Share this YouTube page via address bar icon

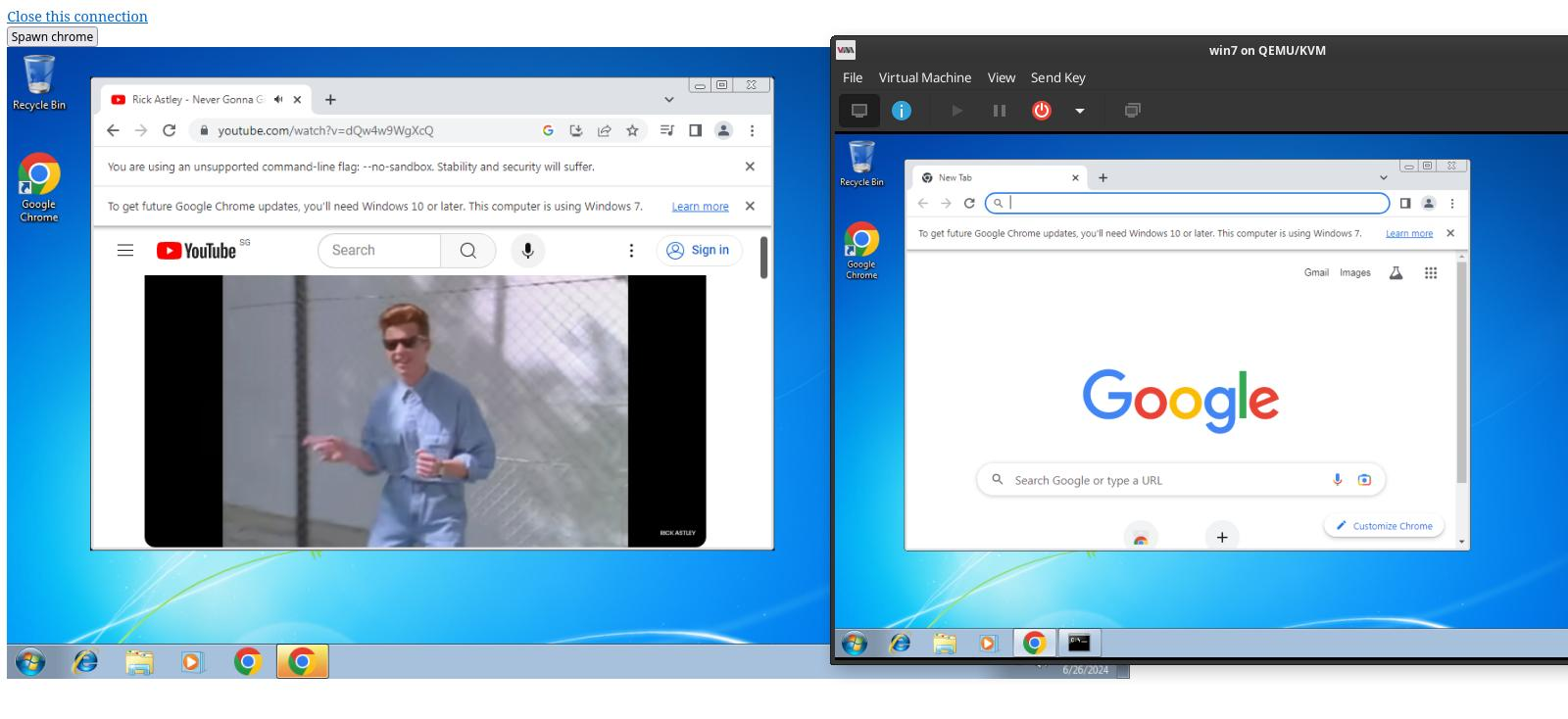pyautogui.click(x=604, y=130)
